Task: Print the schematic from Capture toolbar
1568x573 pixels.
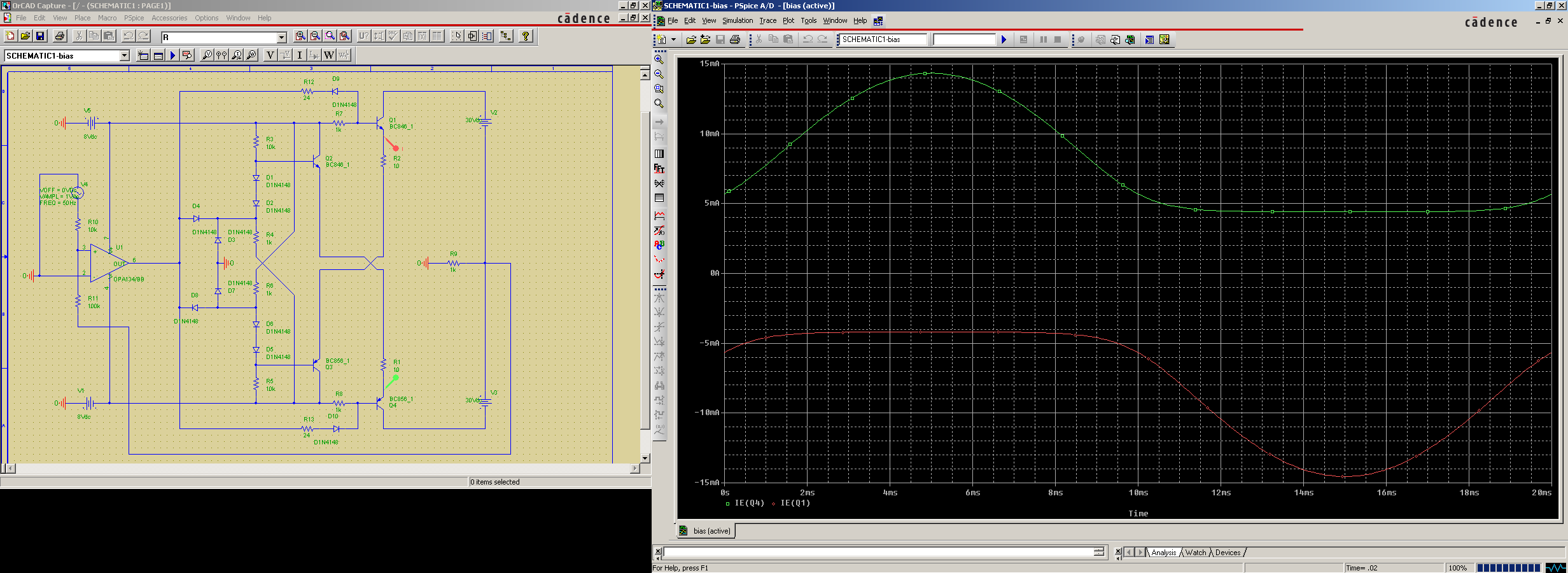Action: tap(60, 36)
